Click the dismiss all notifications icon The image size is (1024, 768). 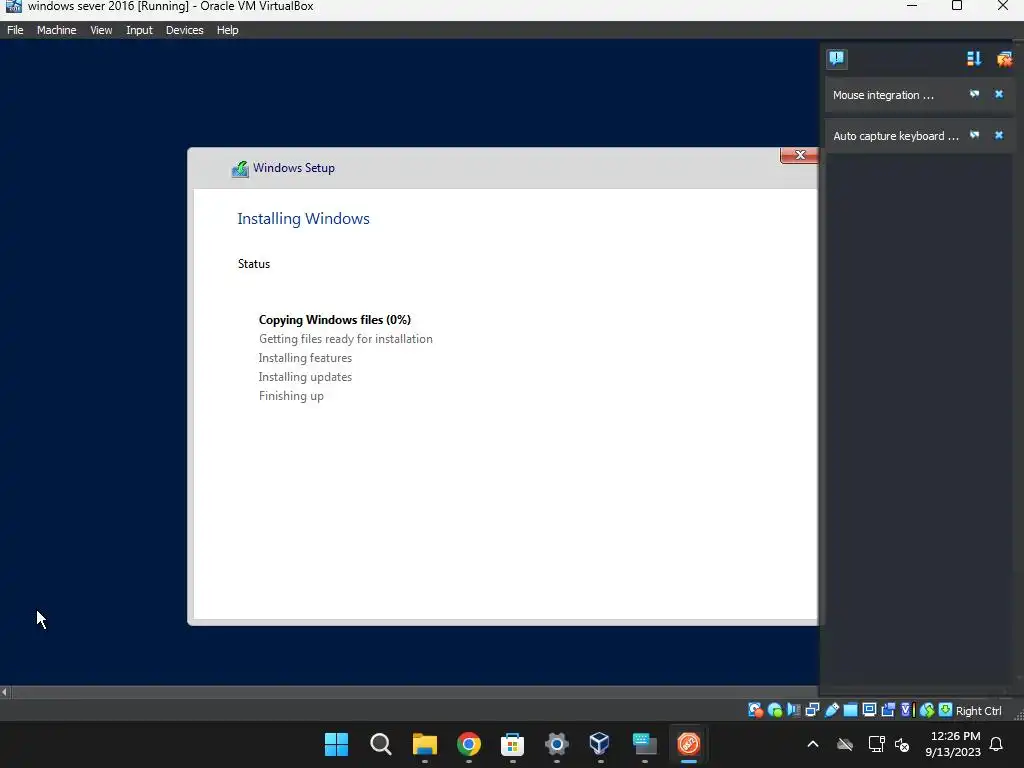(1004, 59)
